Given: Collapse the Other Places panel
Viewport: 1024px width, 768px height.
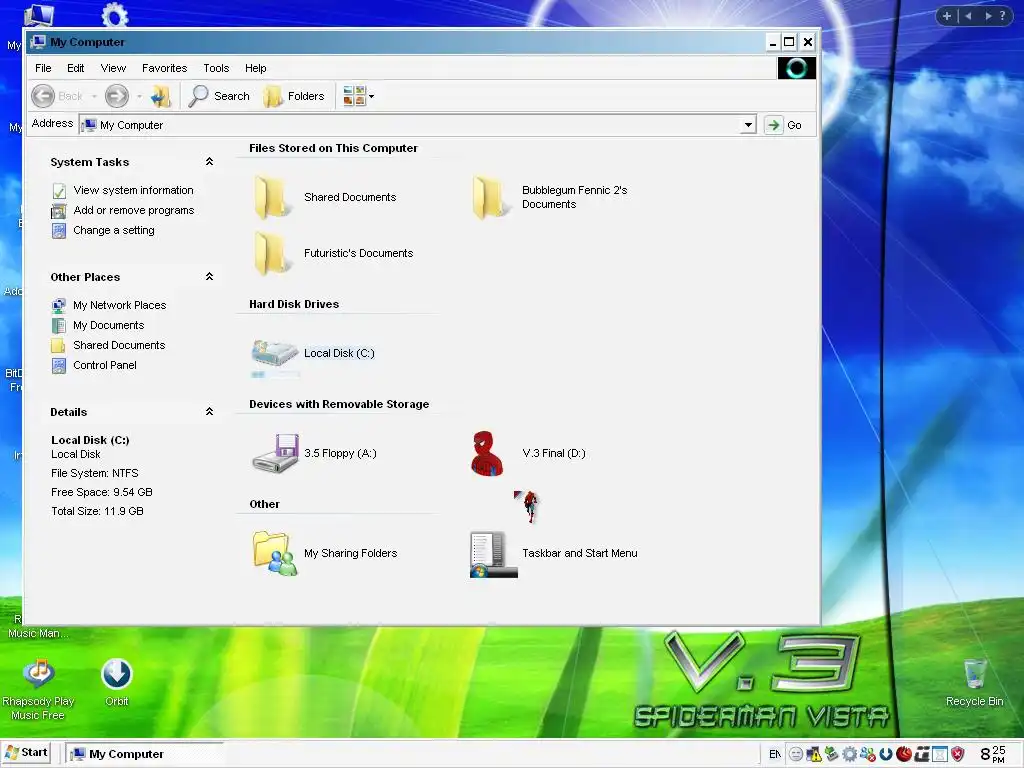Looking at the screenshot, I should point(209,276).
